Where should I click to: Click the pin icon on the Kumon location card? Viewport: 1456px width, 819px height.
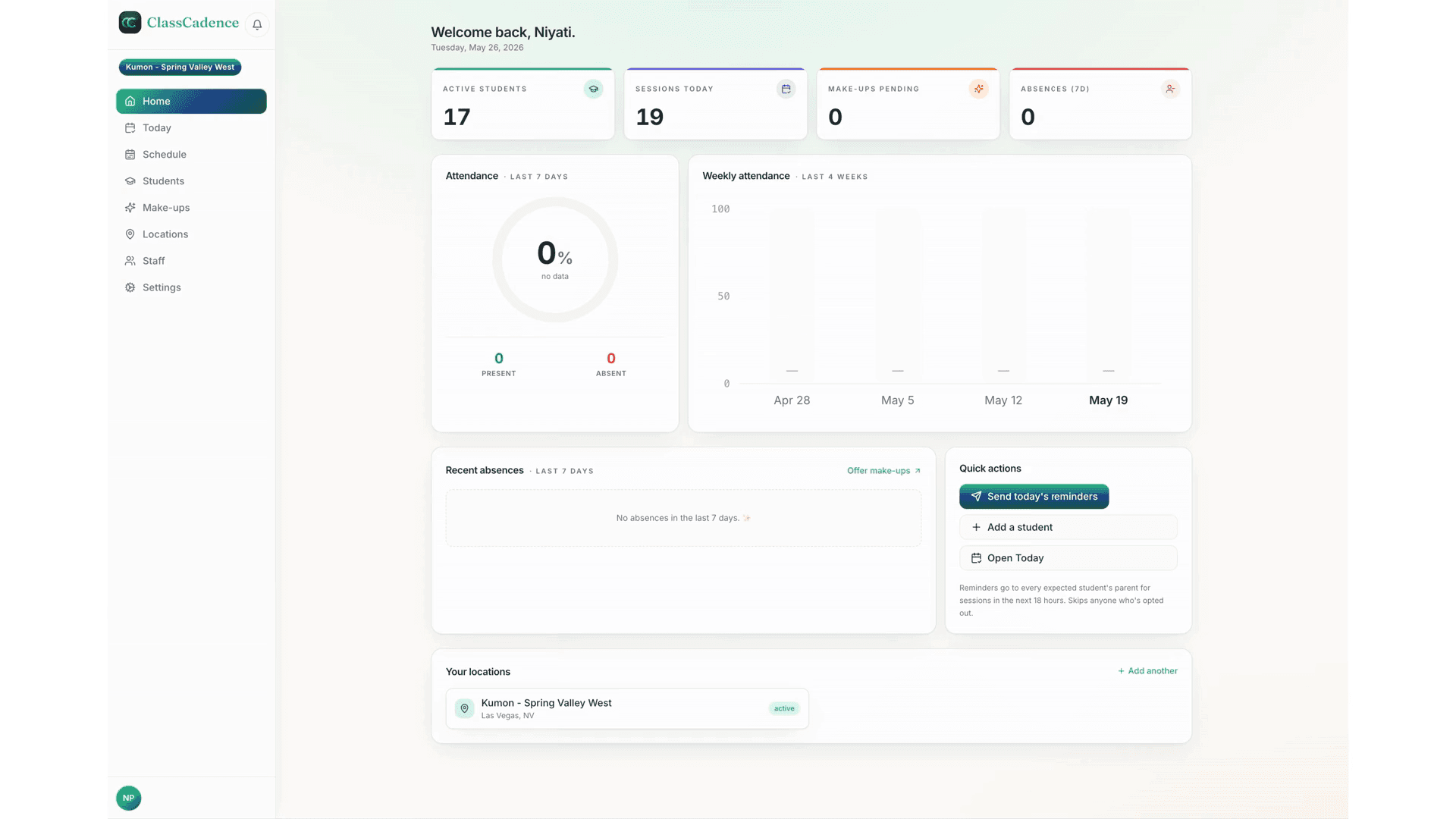point(464,708)
